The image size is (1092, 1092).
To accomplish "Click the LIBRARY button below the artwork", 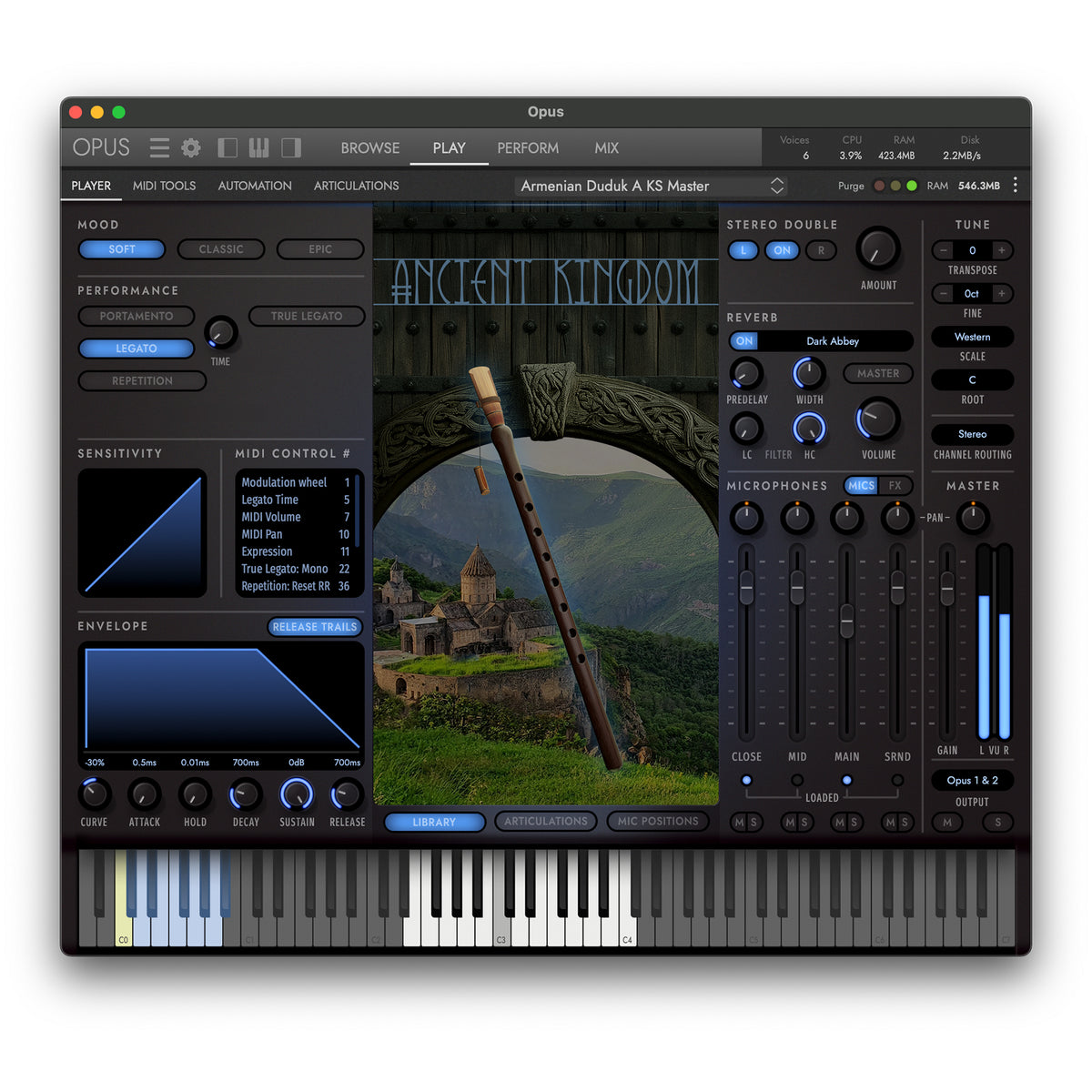I will [x=434, y=822].
